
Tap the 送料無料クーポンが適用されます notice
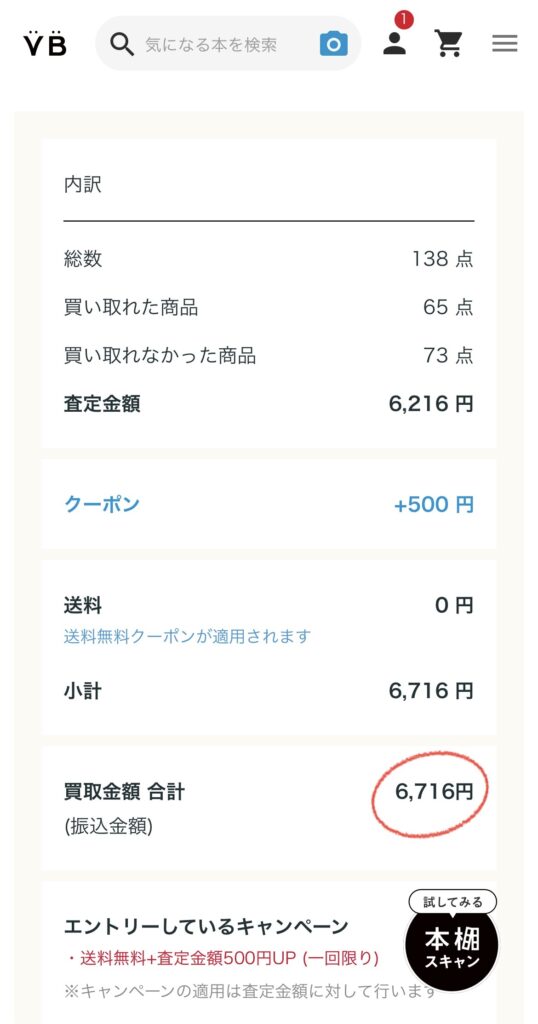(187, 636)
